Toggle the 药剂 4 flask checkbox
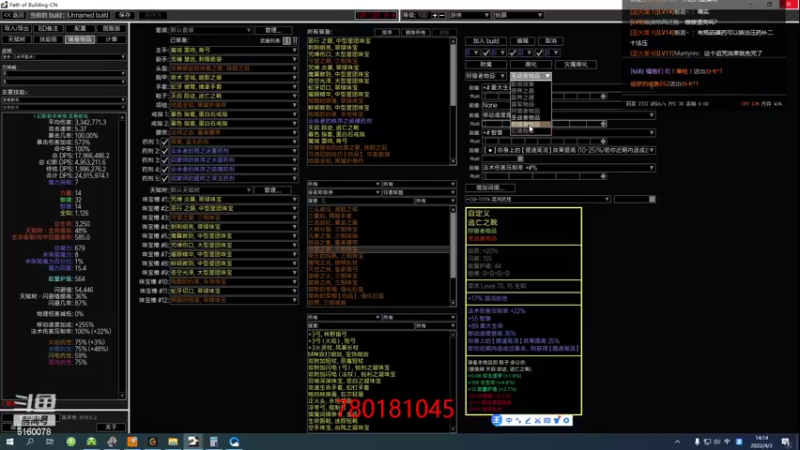This screenshot has width=800, height=450. 164,169
